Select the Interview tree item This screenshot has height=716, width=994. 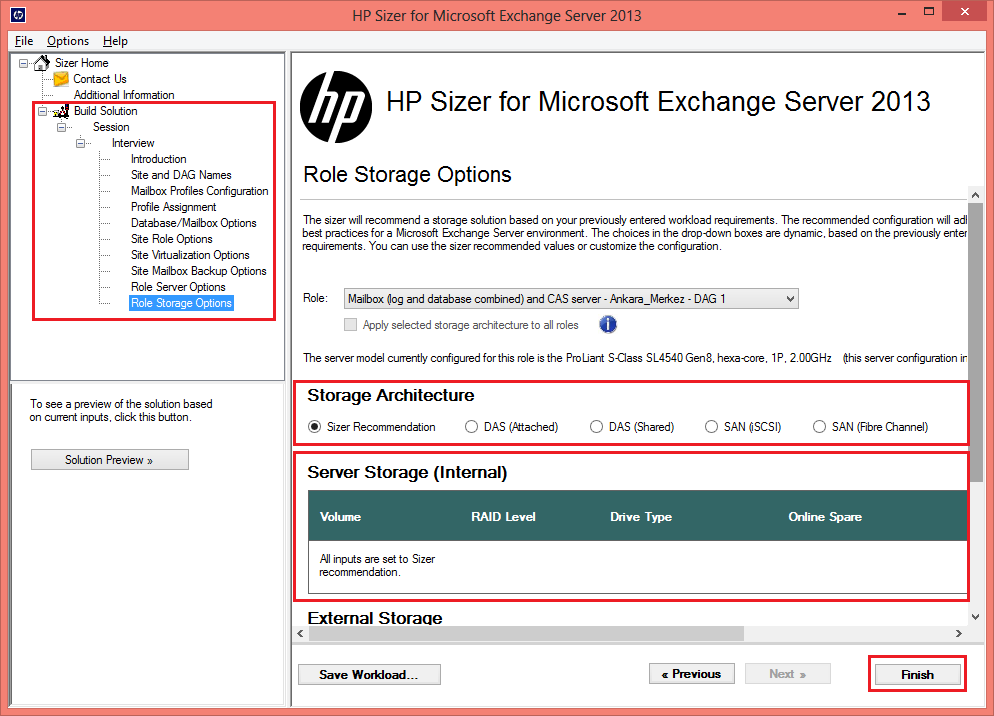point(133,143)
